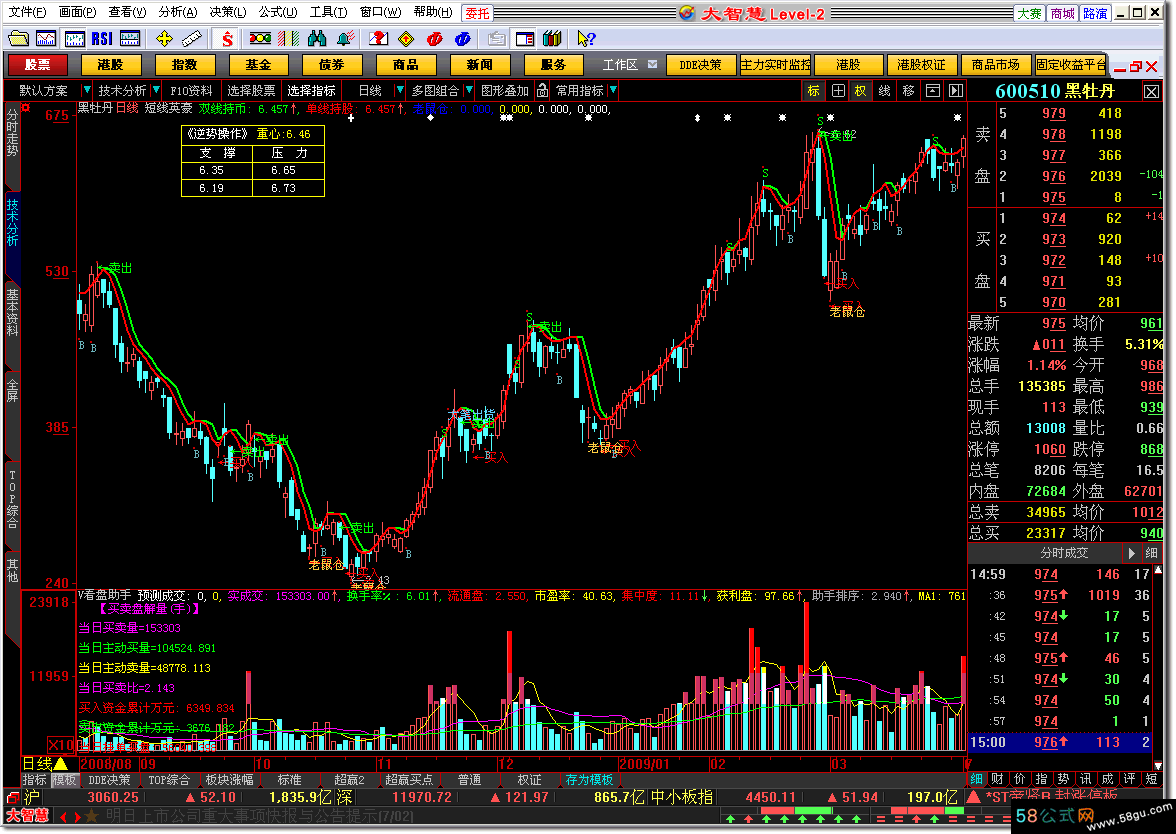Click the 商城 button in title bar
The height and width of the screenshot is (834, 1176).
(x=1062, y=13)
